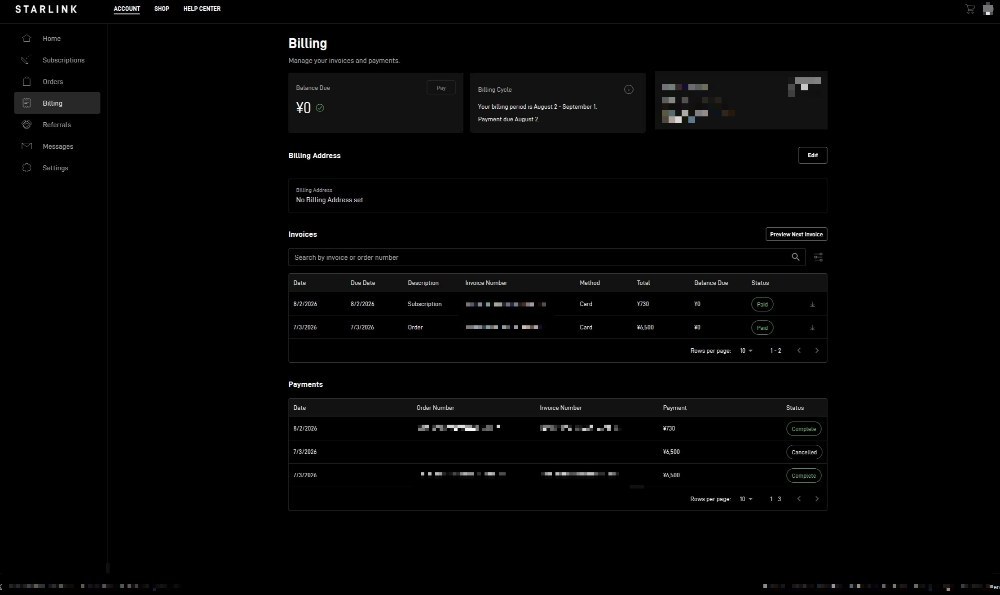Viewport: 1000px width, 595px height.
Task: Go to next page of Payments
Action: pos(816,499)
